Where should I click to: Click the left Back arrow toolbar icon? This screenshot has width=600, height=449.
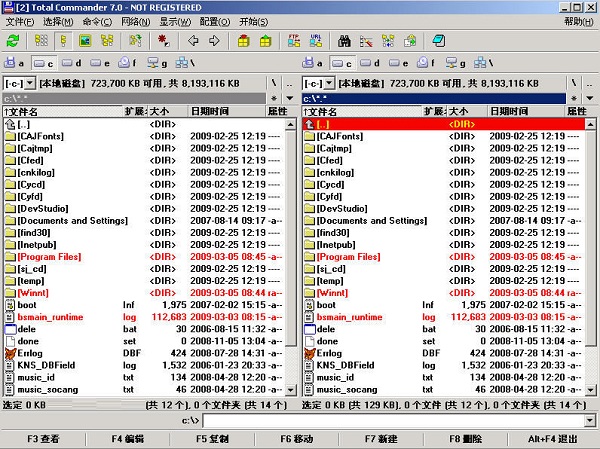(192, 41)
